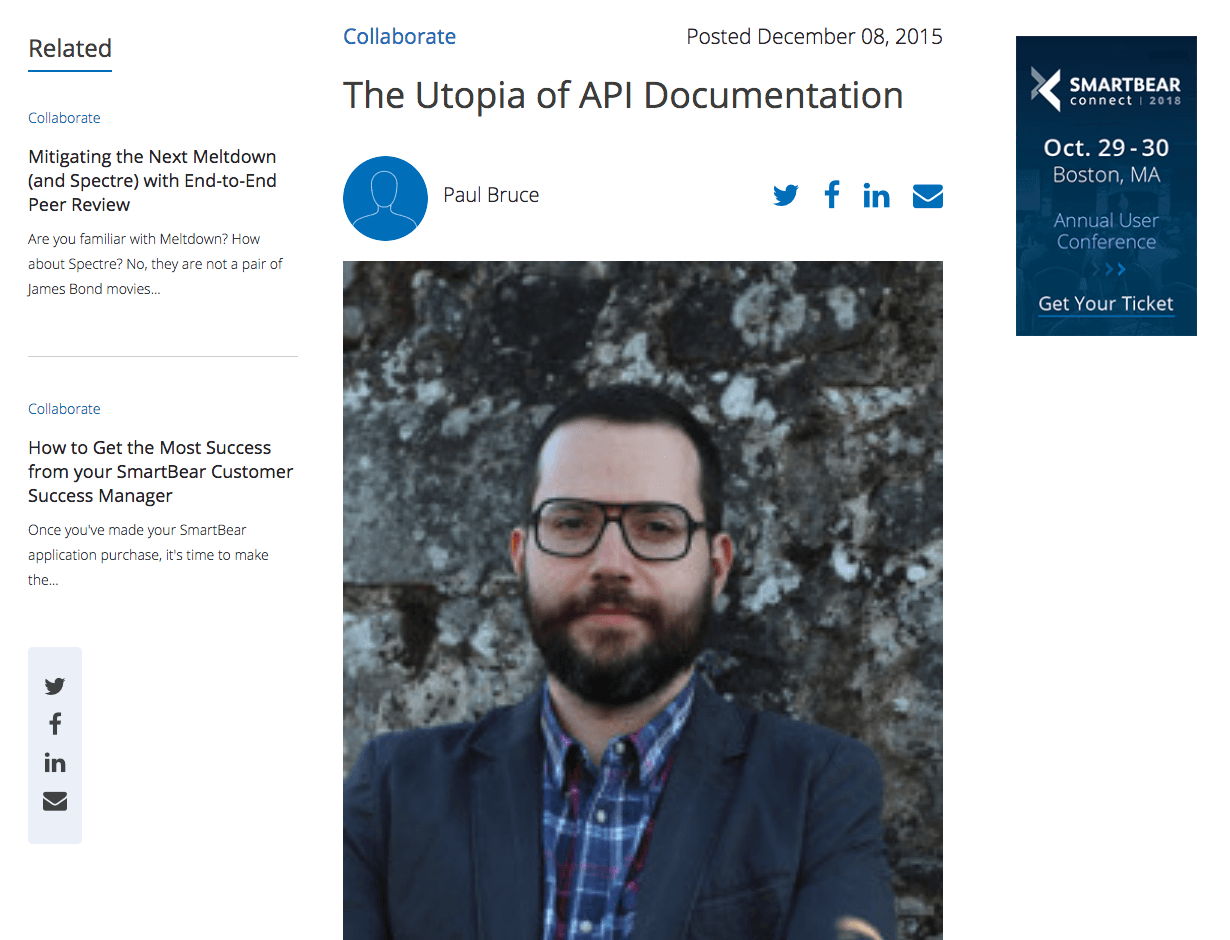Click the LinkedIn icon in the floating sidebar
The height and width of the screenshot is (940, 1230).
tap(55, 763)
